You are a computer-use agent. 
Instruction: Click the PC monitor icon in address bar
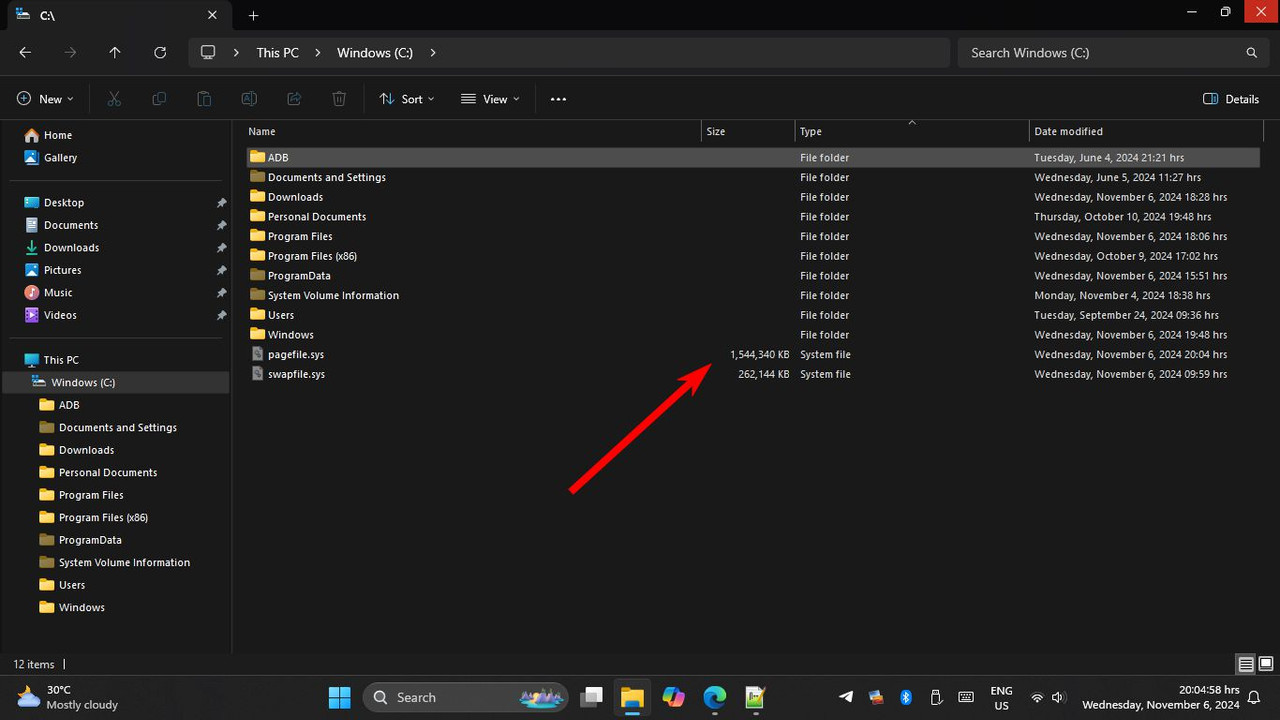[208, 53]
